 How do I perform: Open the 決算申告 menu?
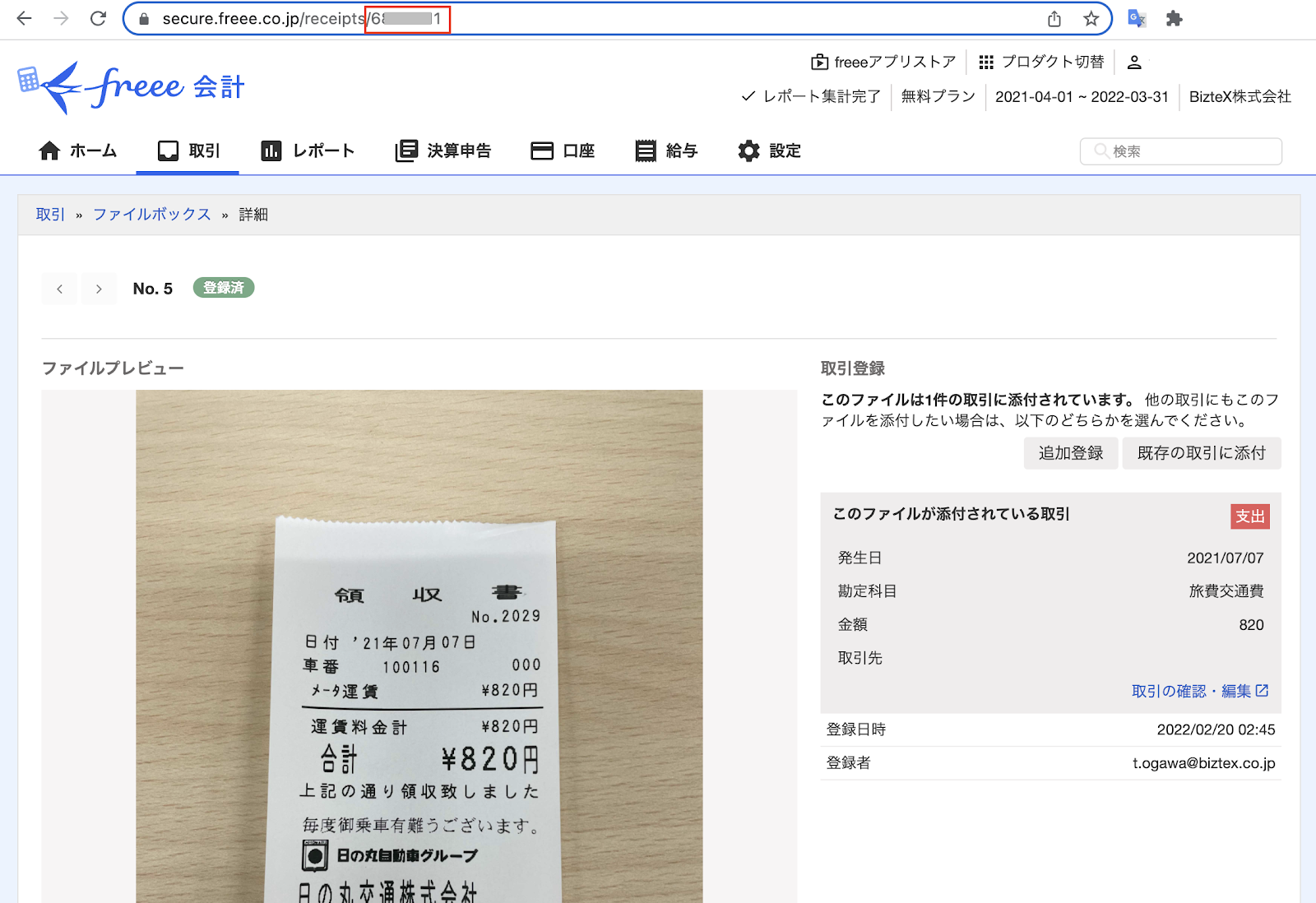(443, 150)
